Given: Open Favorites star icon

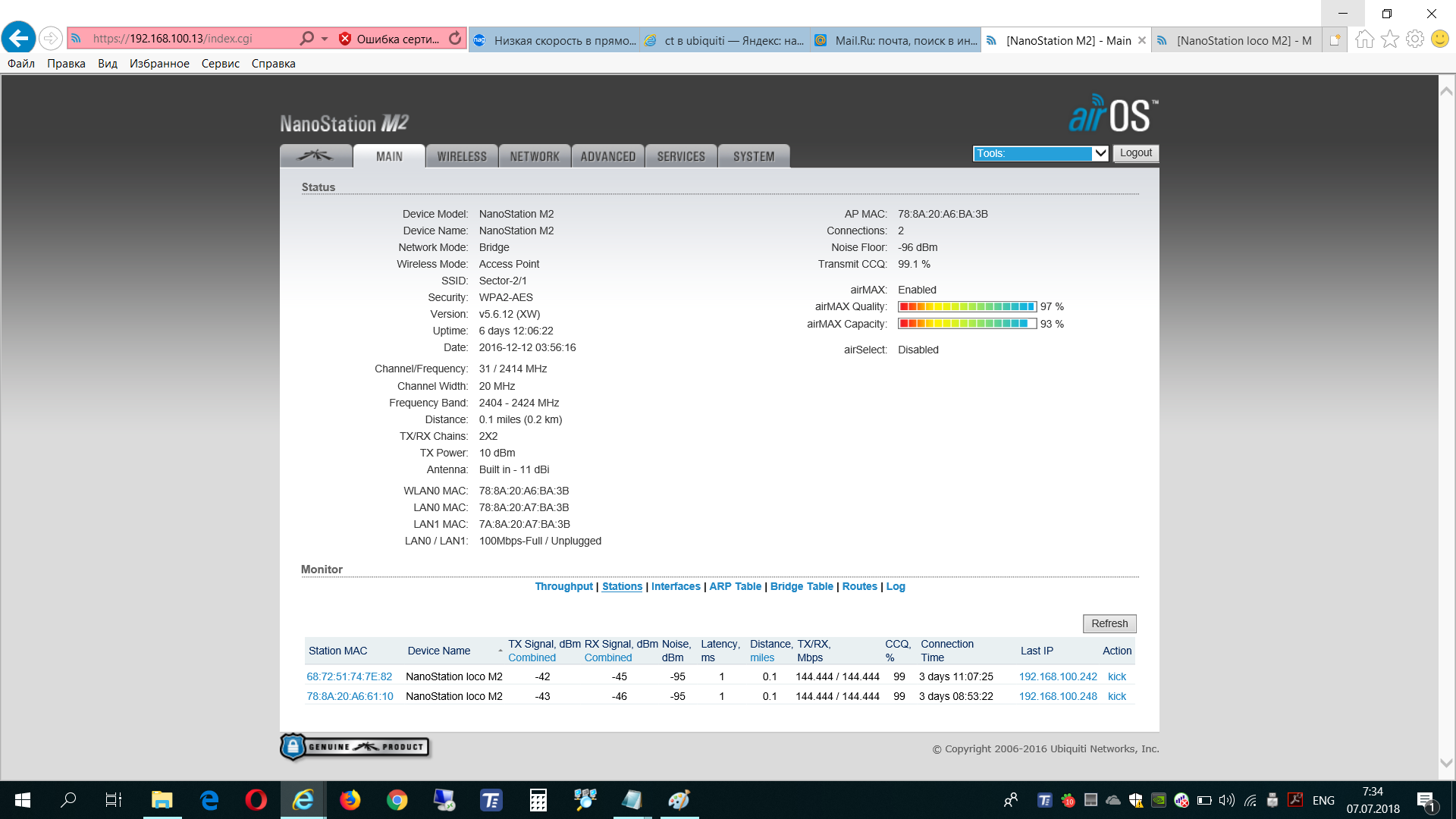Looking at the screenshot, I should (x=1389, y=39).
